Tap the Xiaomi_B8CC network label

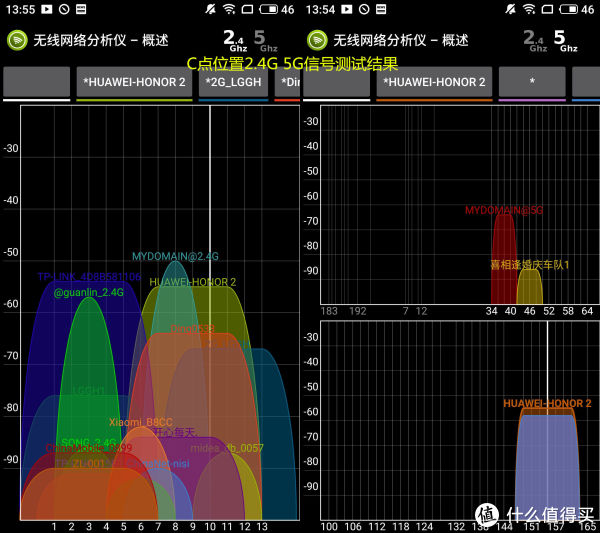click(140, 422)
